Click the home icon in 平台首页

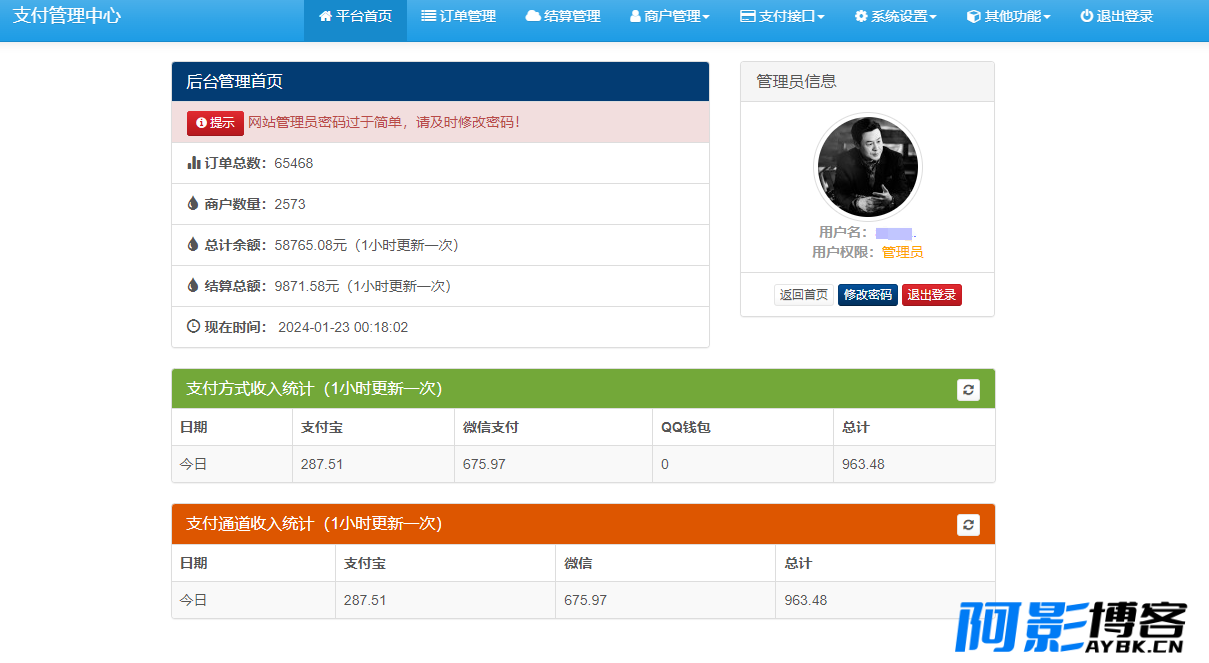325,16
